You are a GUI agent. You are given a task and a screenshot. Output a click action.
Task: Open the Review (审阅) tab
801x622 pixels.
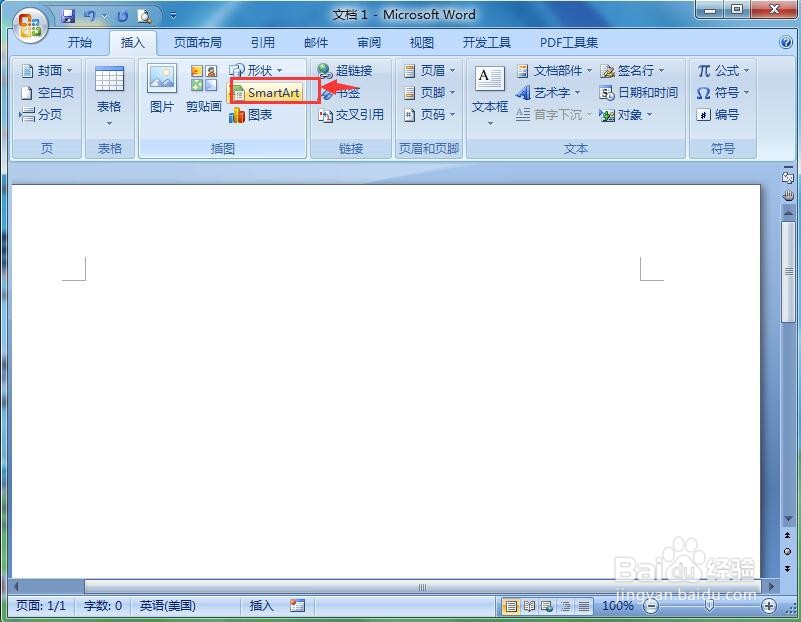coord(369,42)
